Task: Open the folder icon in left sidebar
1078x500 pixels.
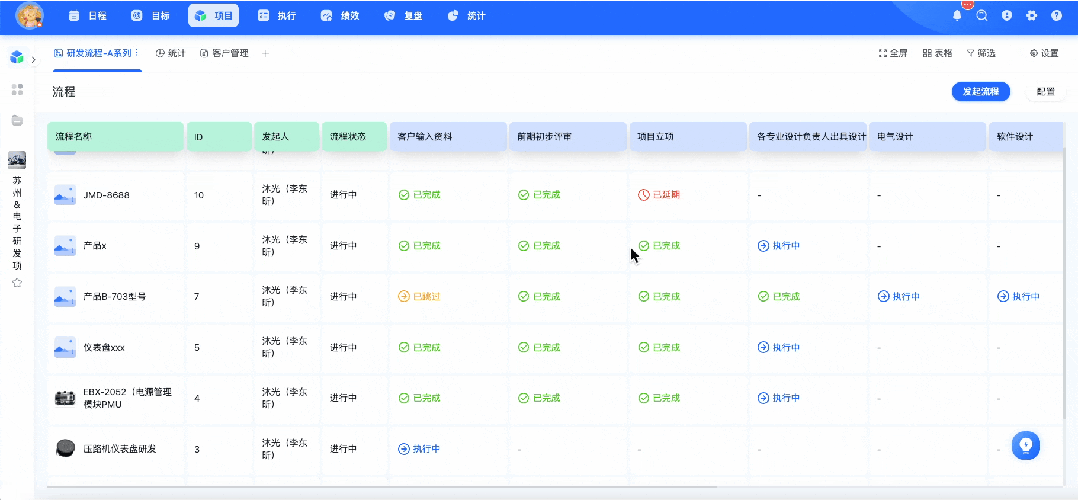Action: pos(17,120)
